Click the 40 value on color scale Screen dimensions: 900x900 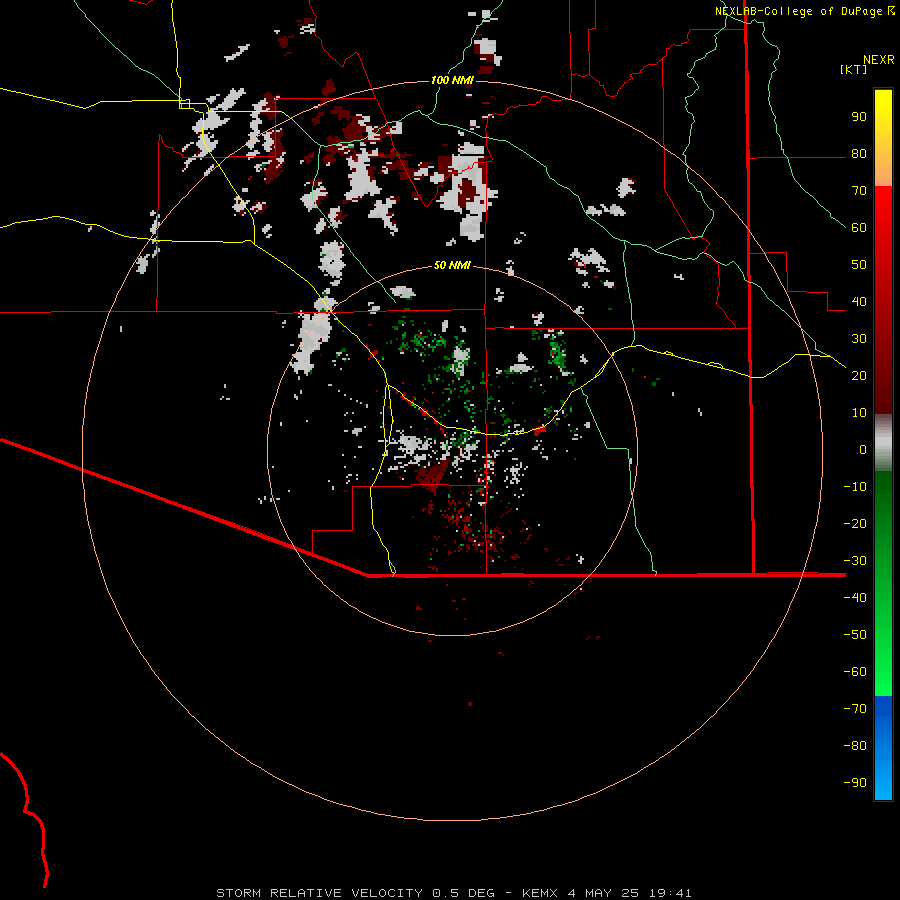[x=859, y=301]
